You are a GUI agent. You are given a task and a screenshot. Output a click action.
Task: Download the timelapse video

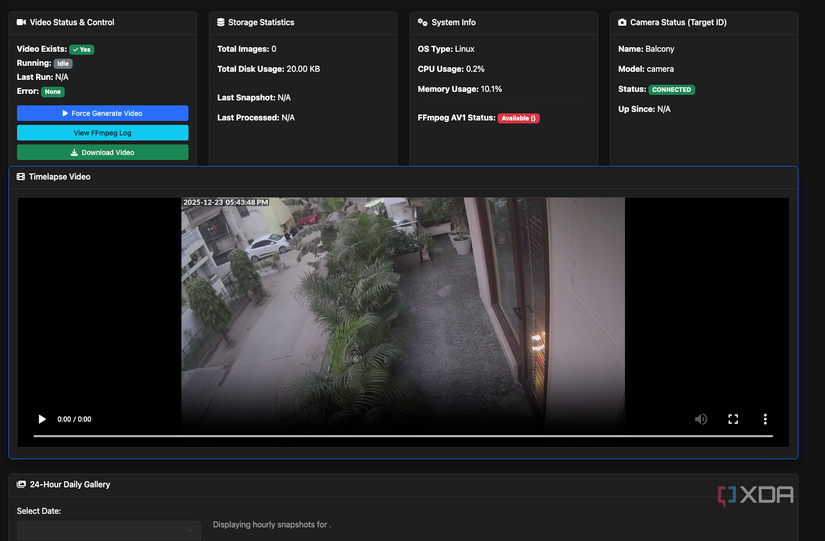(103, 152)
